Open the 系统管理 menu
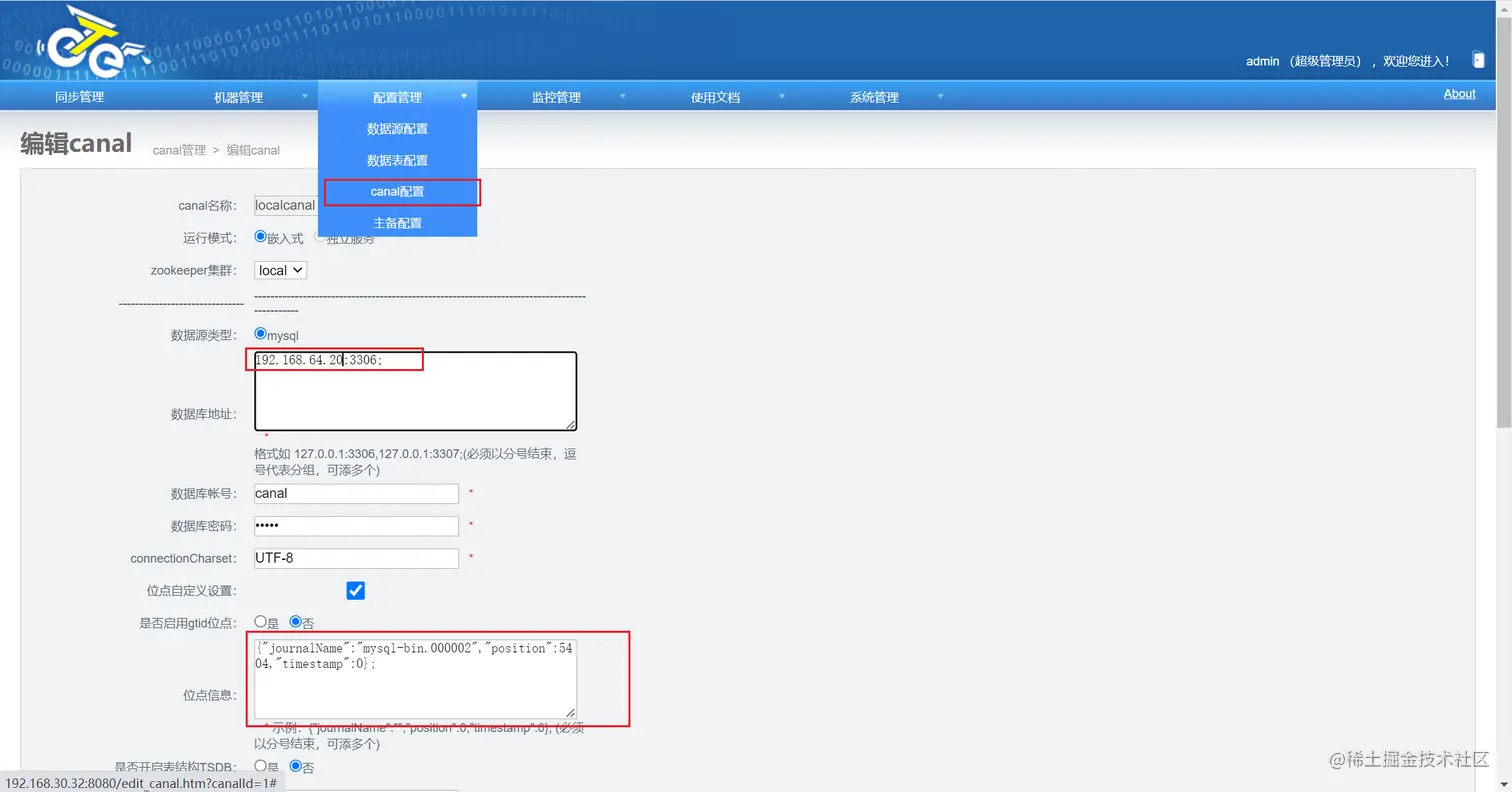The width and height of the screenshot is (1512, 792). [x=874, y=97]
